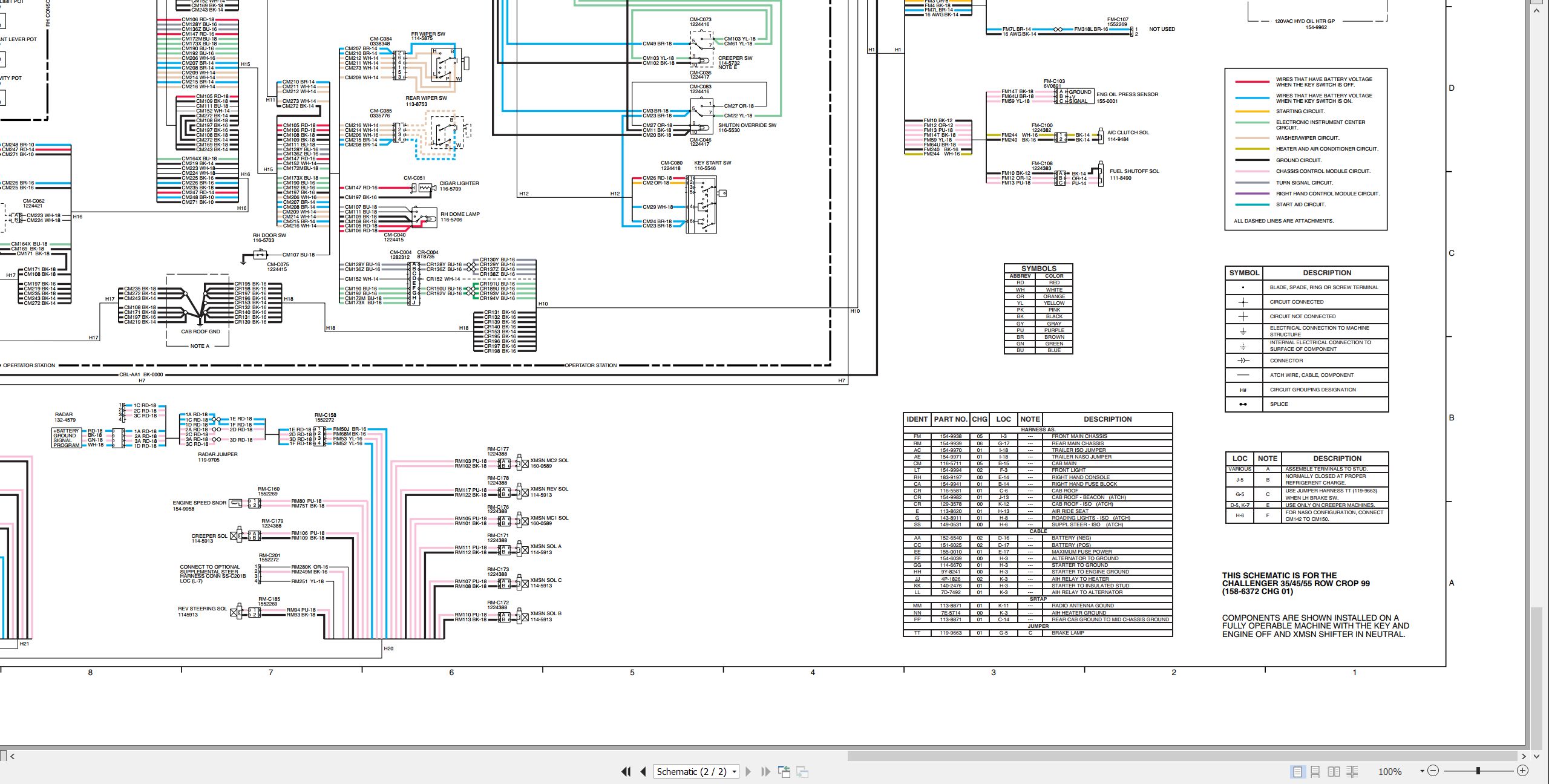The height and width of the screenshot is (784, 1549).
Task: Click the CAB ROOF GND label
Action: (200, 332)
